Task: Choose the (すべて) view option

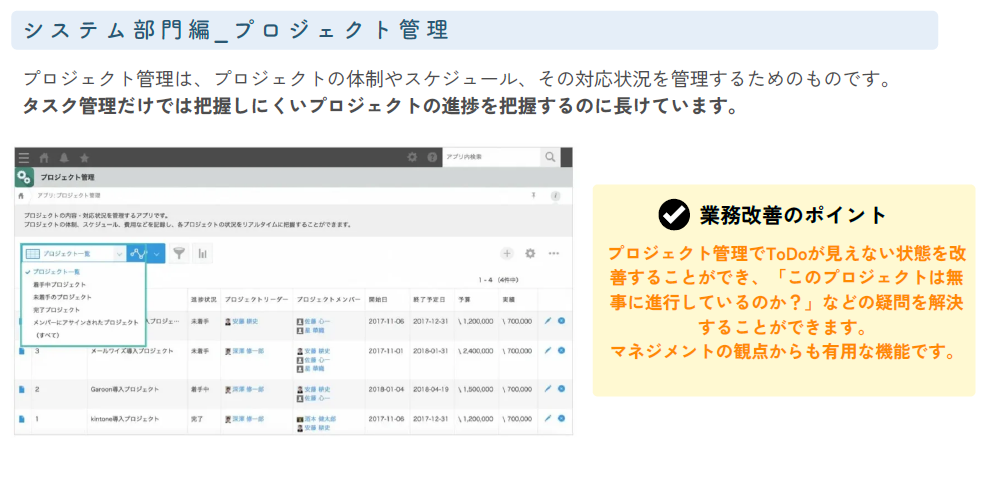Action: pos(47,335)
